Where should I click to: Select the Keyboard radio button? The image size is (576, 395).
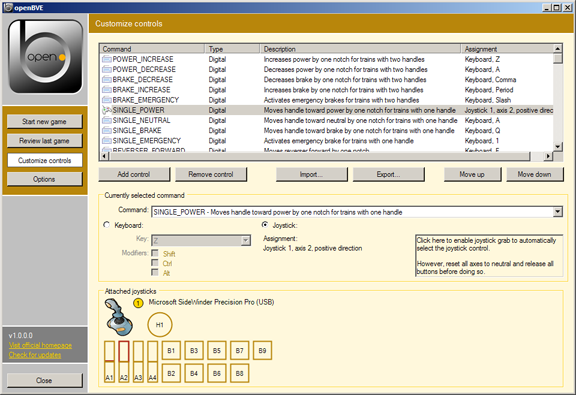pyautogui.click(x=107, y=225)
